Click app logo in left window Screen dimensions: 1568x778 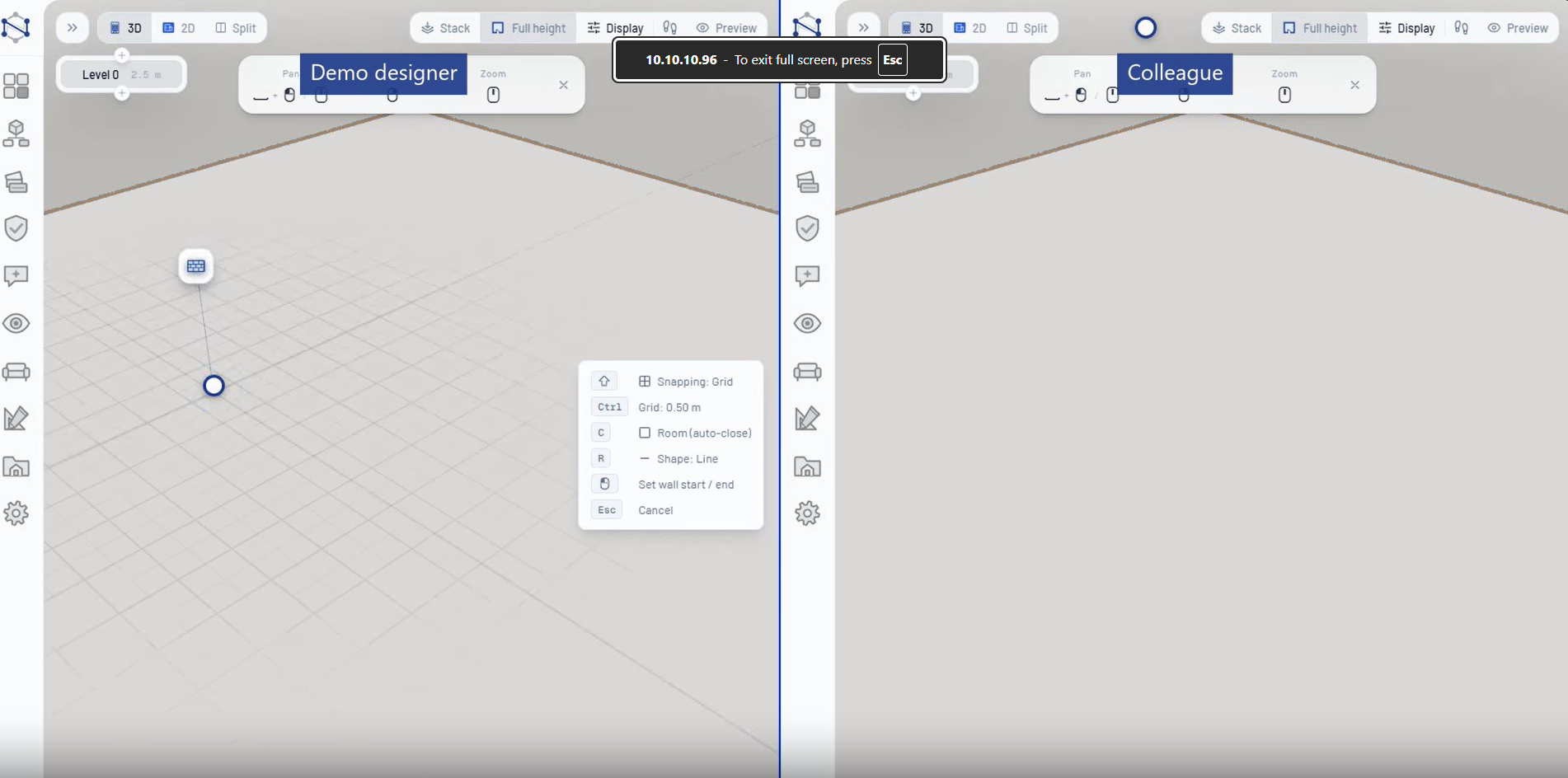tap(16, 27)
